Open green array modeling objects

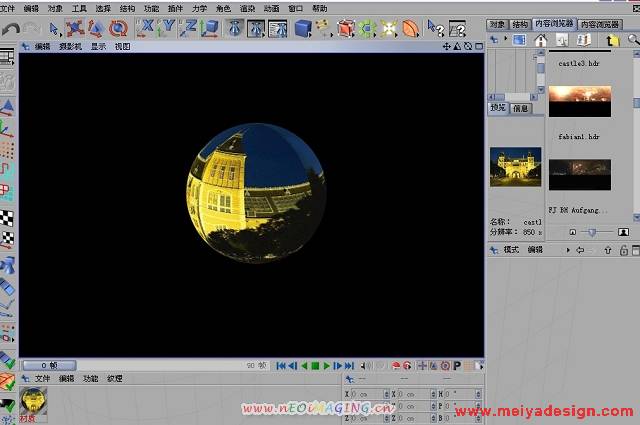coord(367,29)
